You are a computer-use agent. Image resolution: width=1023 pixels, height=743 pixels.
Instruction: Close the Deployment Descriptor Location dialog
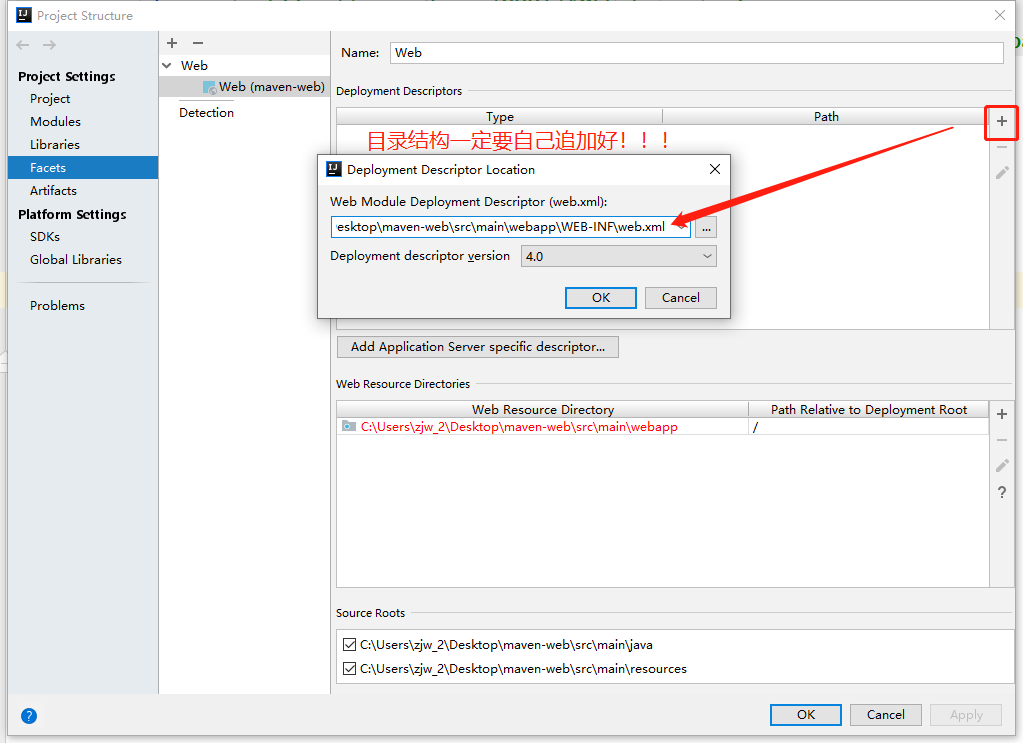(715, 169)
